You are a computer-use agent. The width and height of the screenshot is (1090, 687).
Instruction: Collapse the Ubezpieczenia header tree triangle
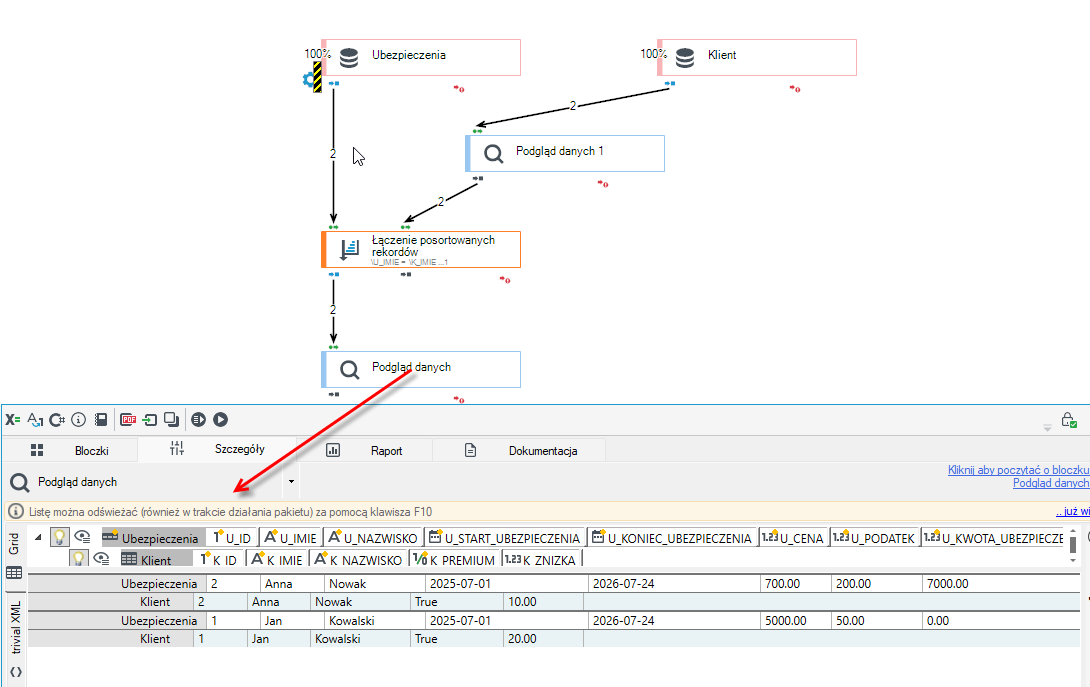[x=38, y=537]
